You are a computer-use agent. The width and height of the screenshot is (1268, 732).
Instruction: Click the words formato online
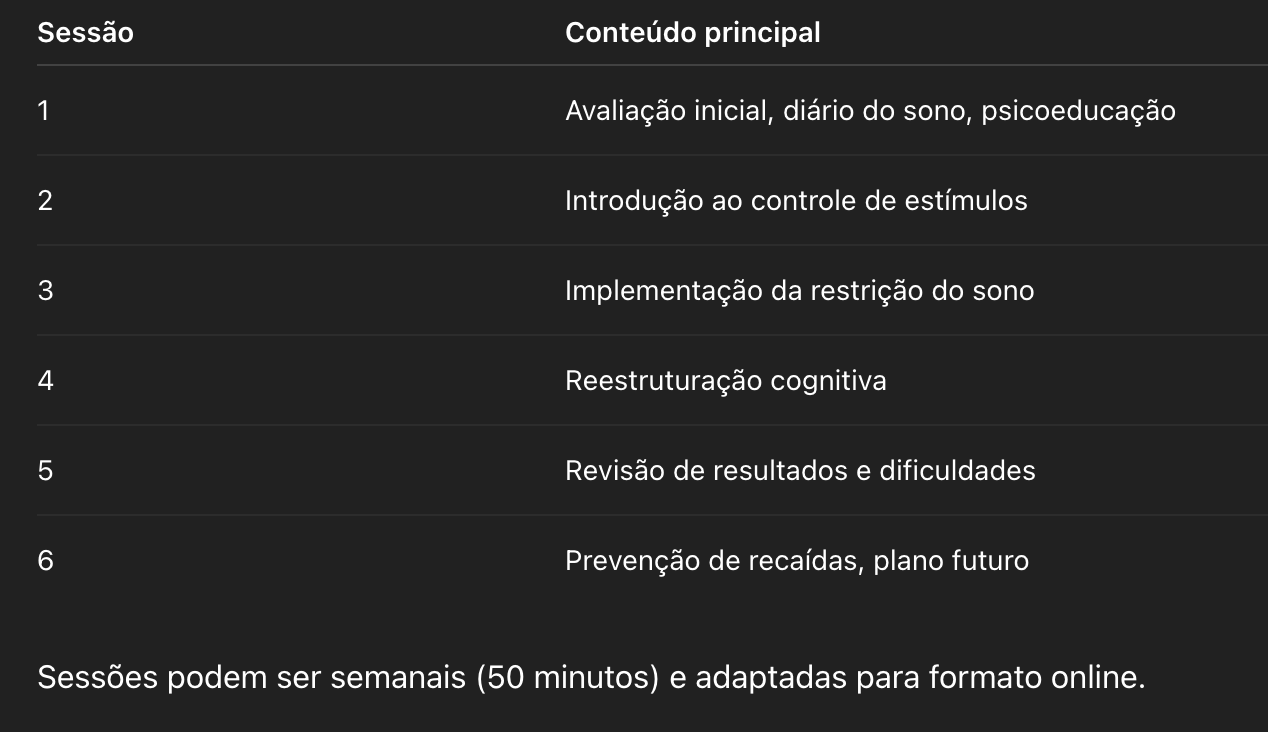(1037, 678)
